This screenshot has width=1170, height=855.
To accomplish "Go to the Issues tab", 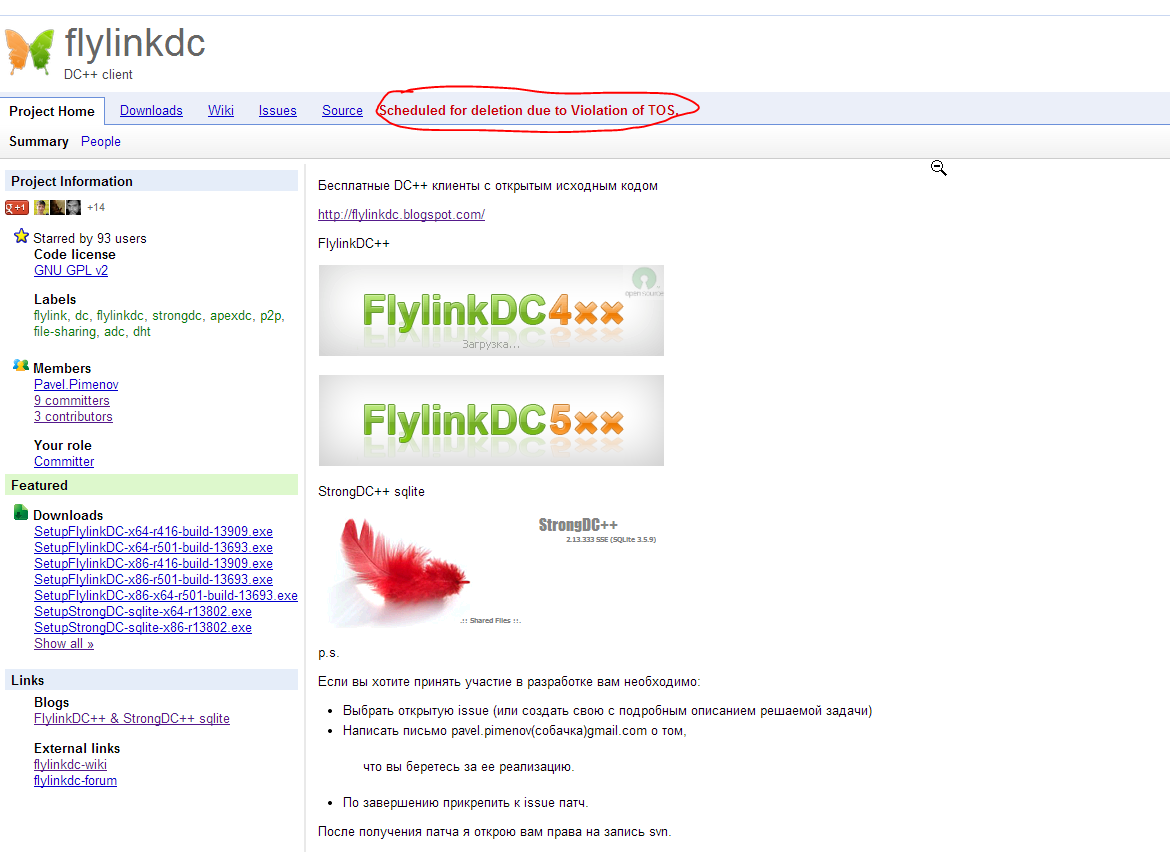I will tap(278, 110).
